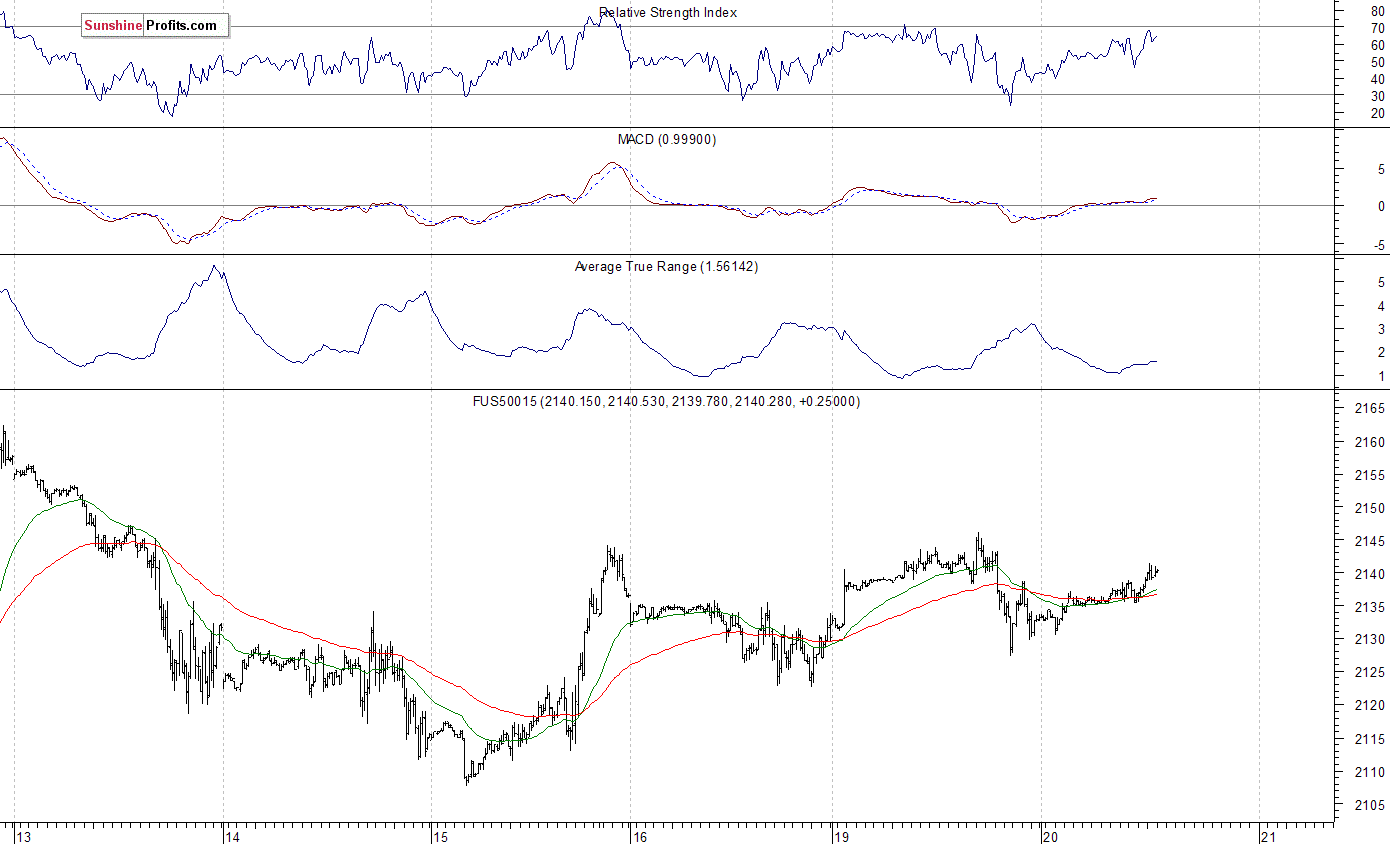The height and width of the screenshot is (844, 1390).
Task: Click the RSI axis label 80
Action: point(1377,11)
